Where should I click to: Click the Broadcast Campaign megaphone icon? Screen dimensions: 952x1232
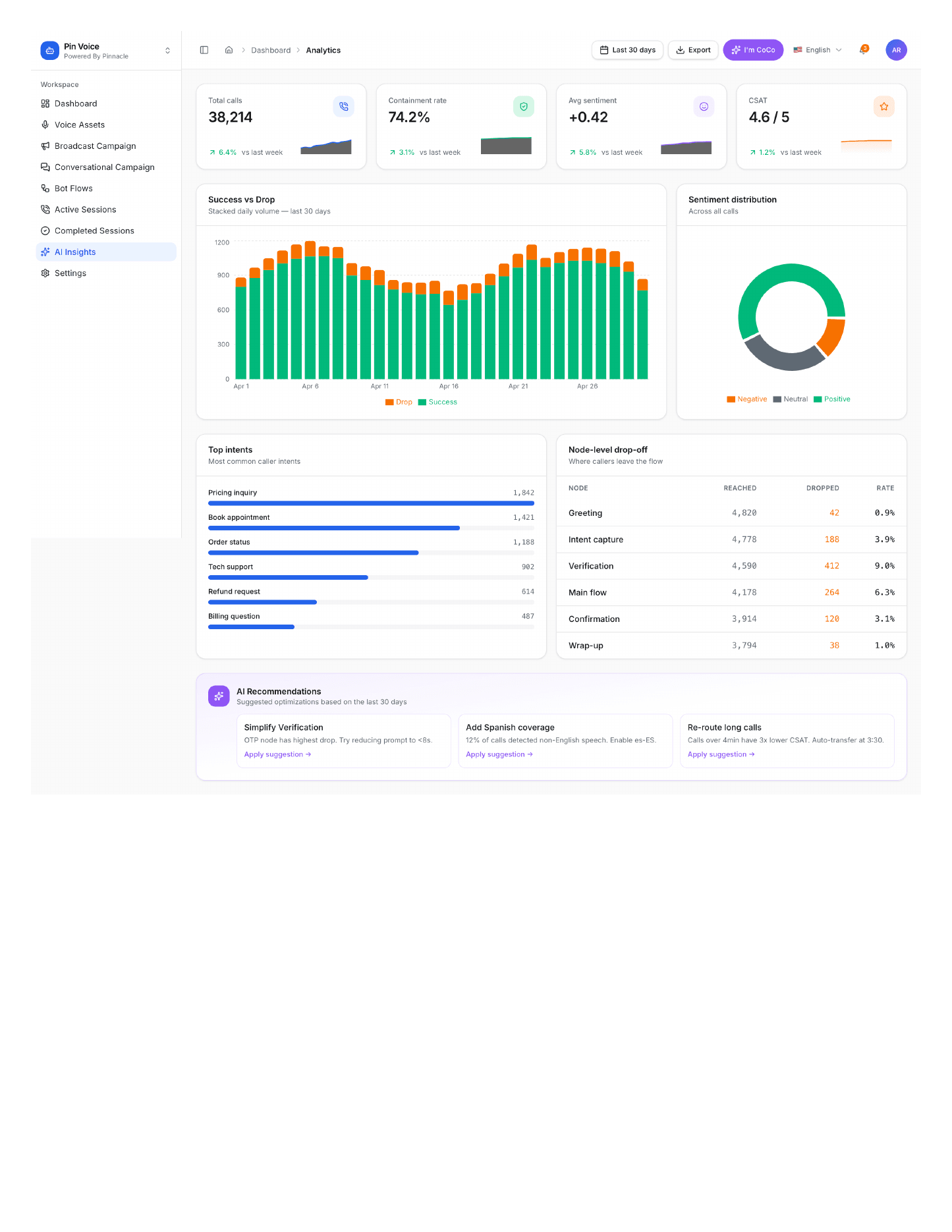tap(45, 146)
